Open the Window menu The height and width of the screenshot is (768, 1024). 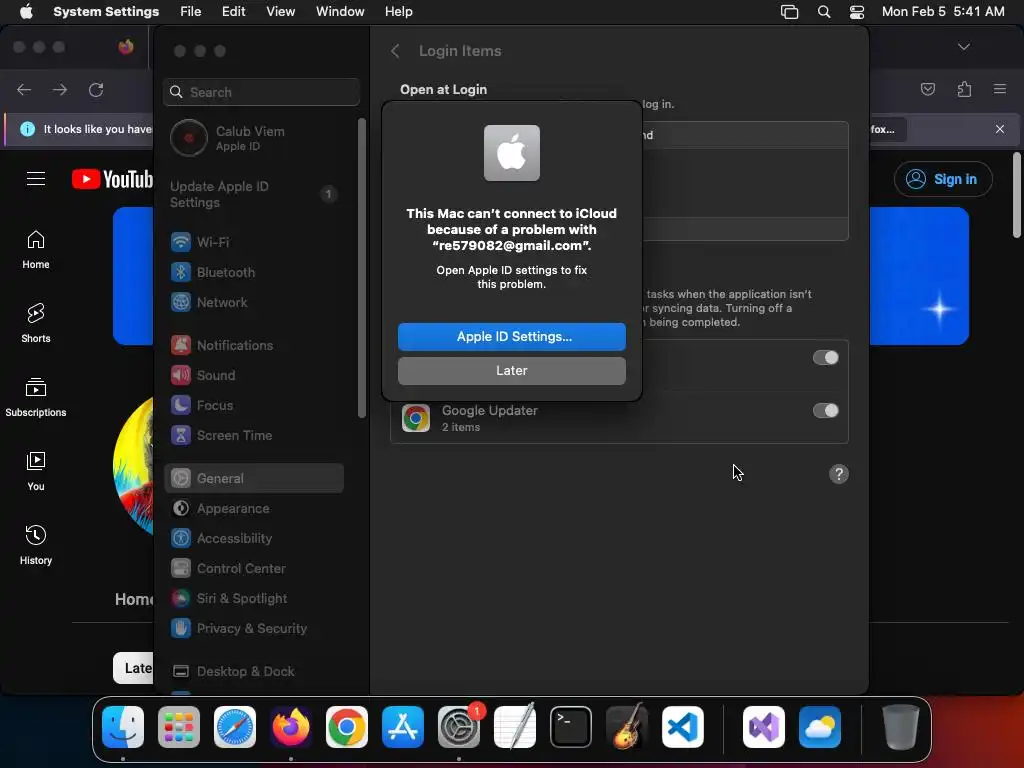340,12
